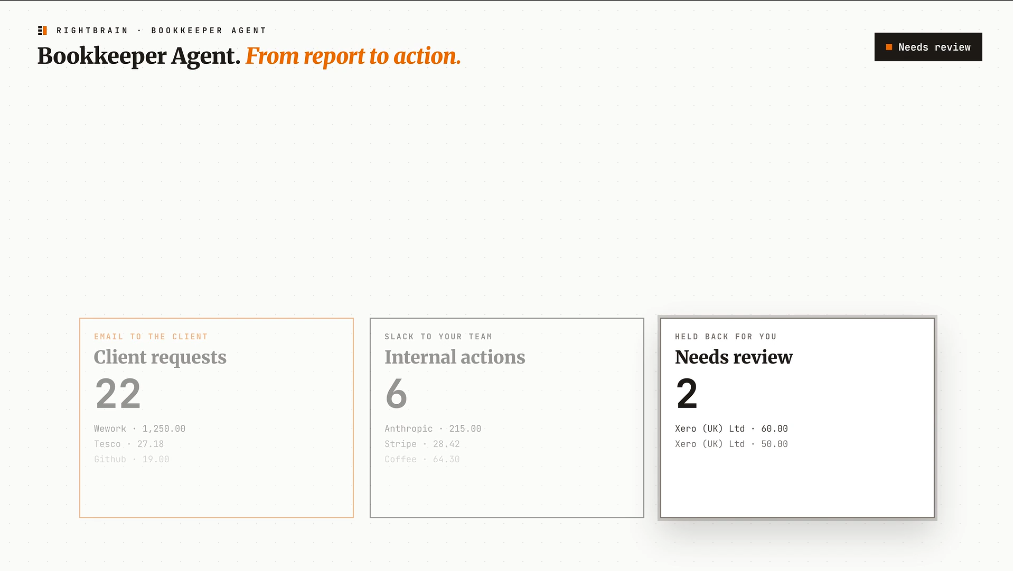Click the Anthropic 215.00 entry
Viewport: 1013px width, 571px height.
pyautogui.click(x=433, y=429)
